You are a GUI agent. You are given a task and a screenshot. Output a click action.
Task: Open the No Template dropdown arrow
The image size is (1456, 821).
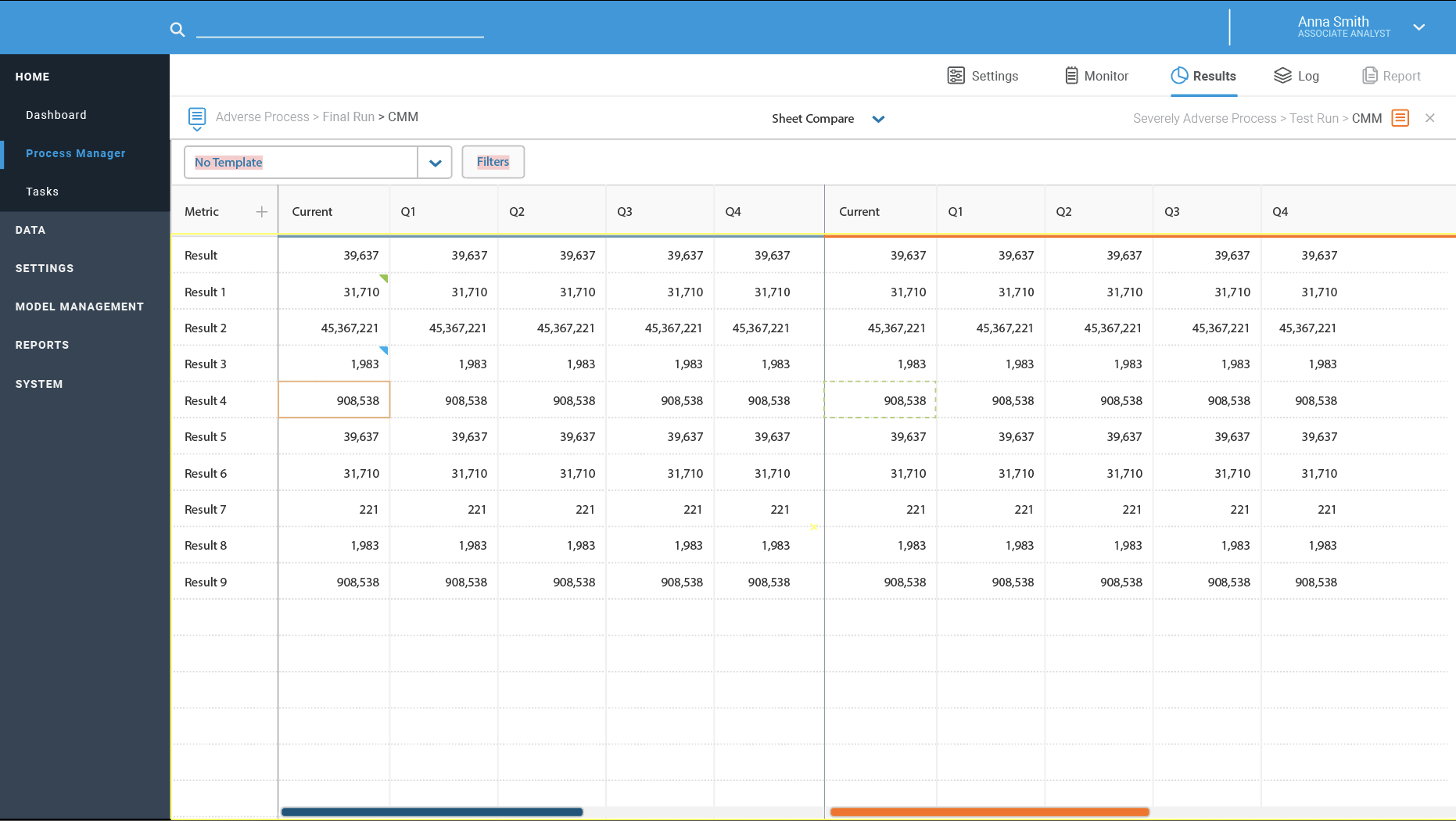click(x=435, y=163)
